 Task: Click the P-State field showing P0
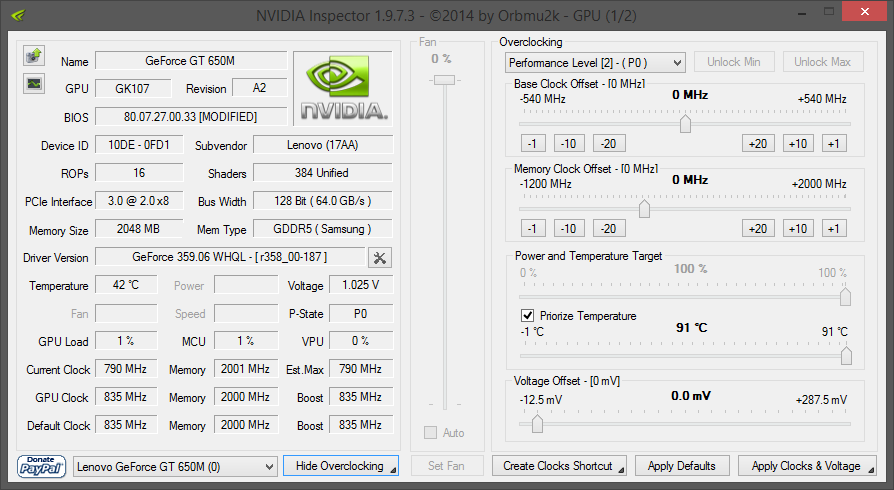(x=361, y=313)
